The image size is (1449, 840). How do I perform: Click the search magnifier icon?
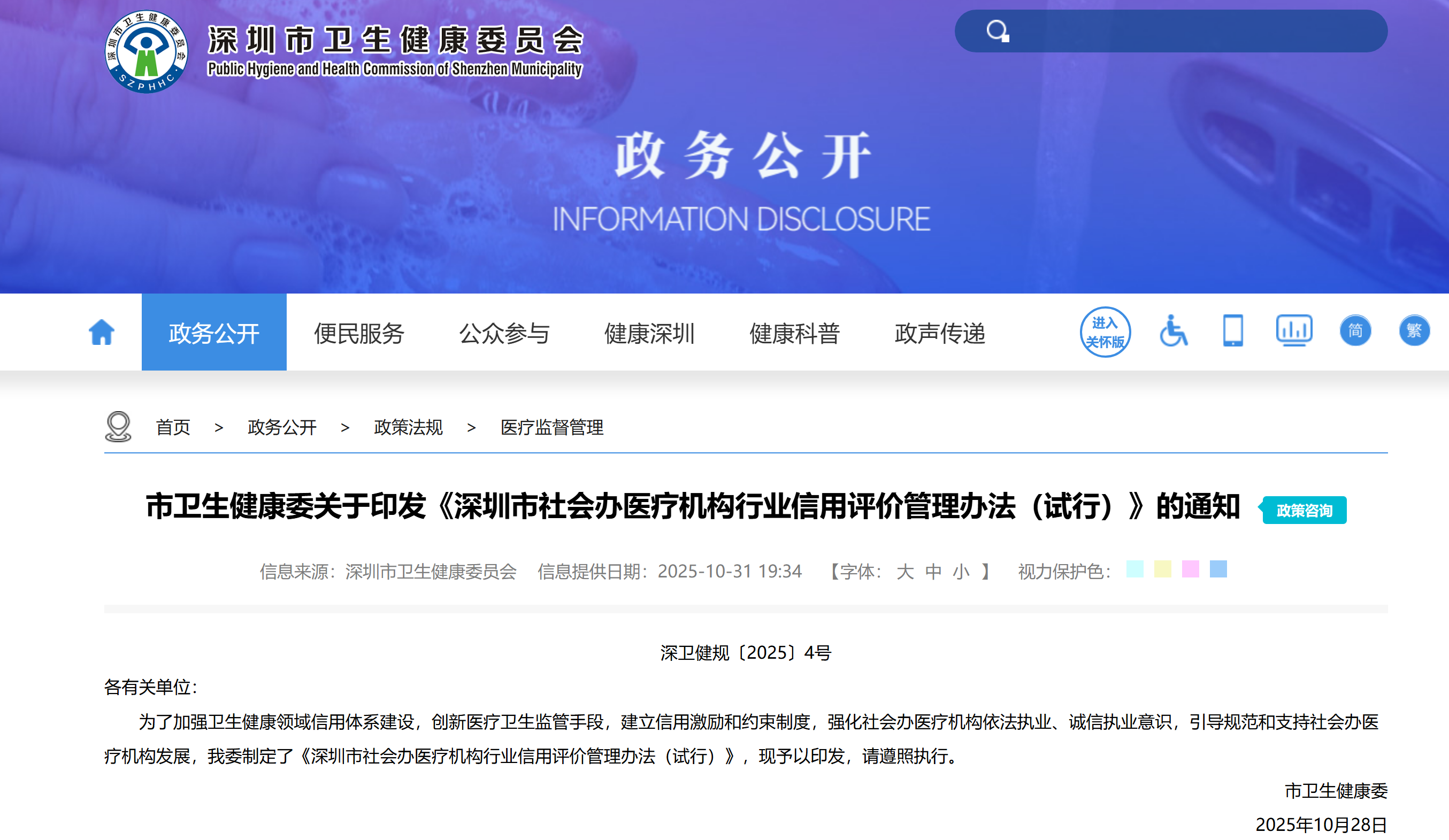pyautogui.click(x=998, y=31)
